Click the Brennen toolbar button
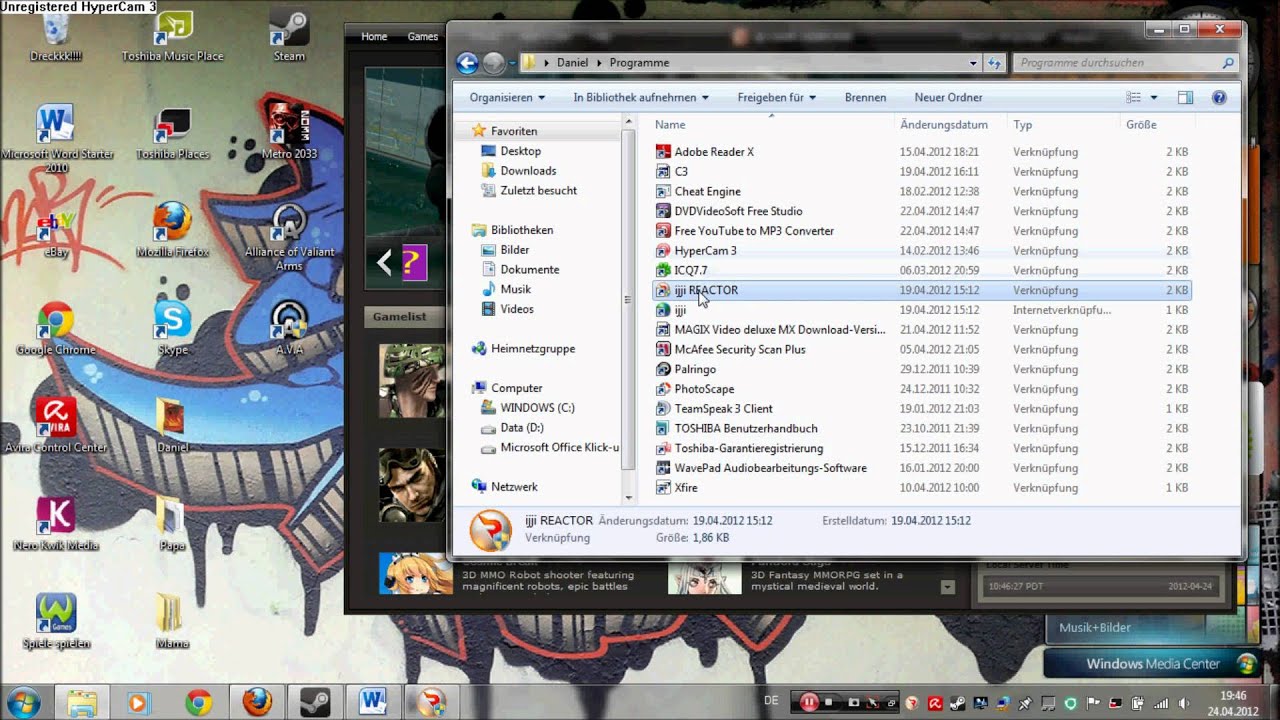1280x720 pixels. click(x=865, y=97)
